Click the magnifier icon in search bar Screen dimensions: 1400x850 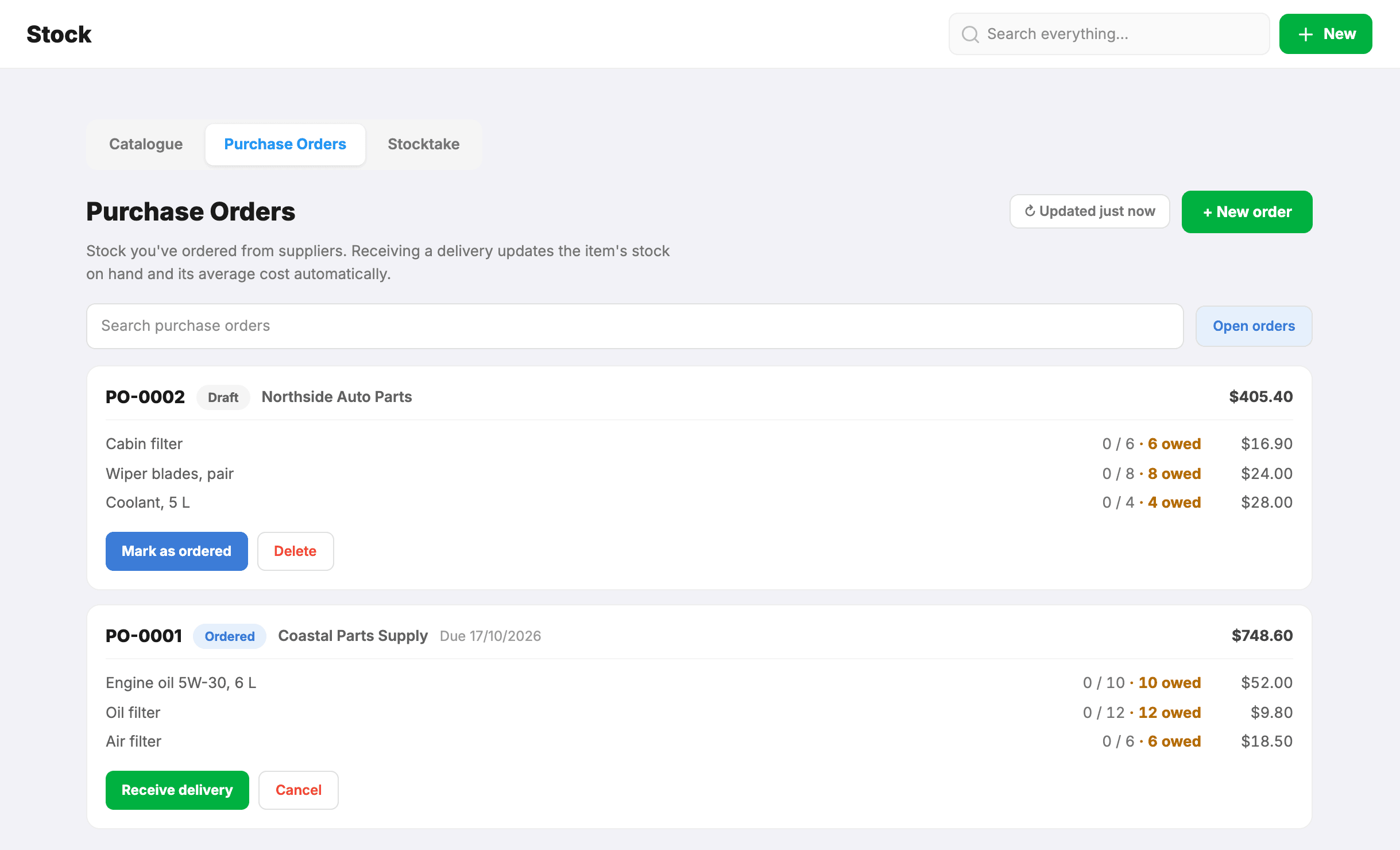970,34
